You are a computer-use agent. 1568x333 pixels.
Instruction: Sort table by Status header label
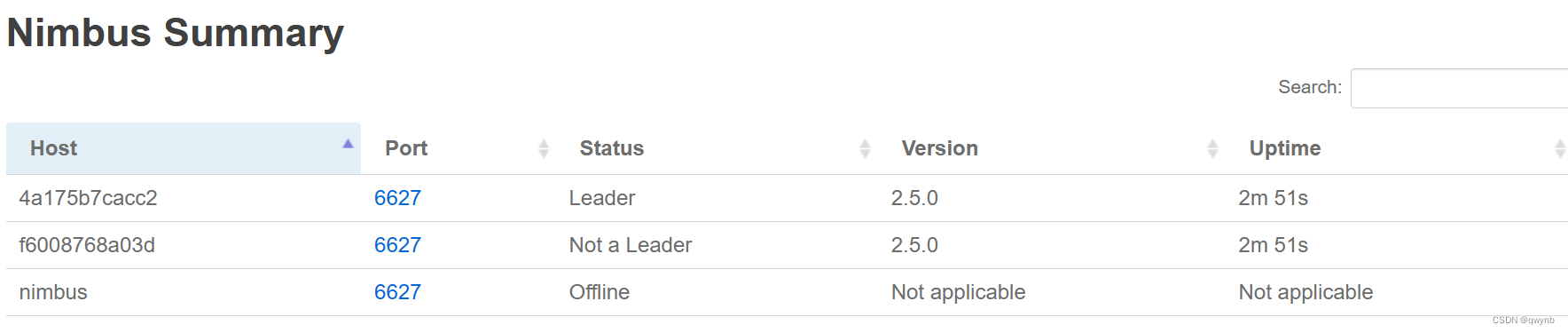click(x=612, y=148)
